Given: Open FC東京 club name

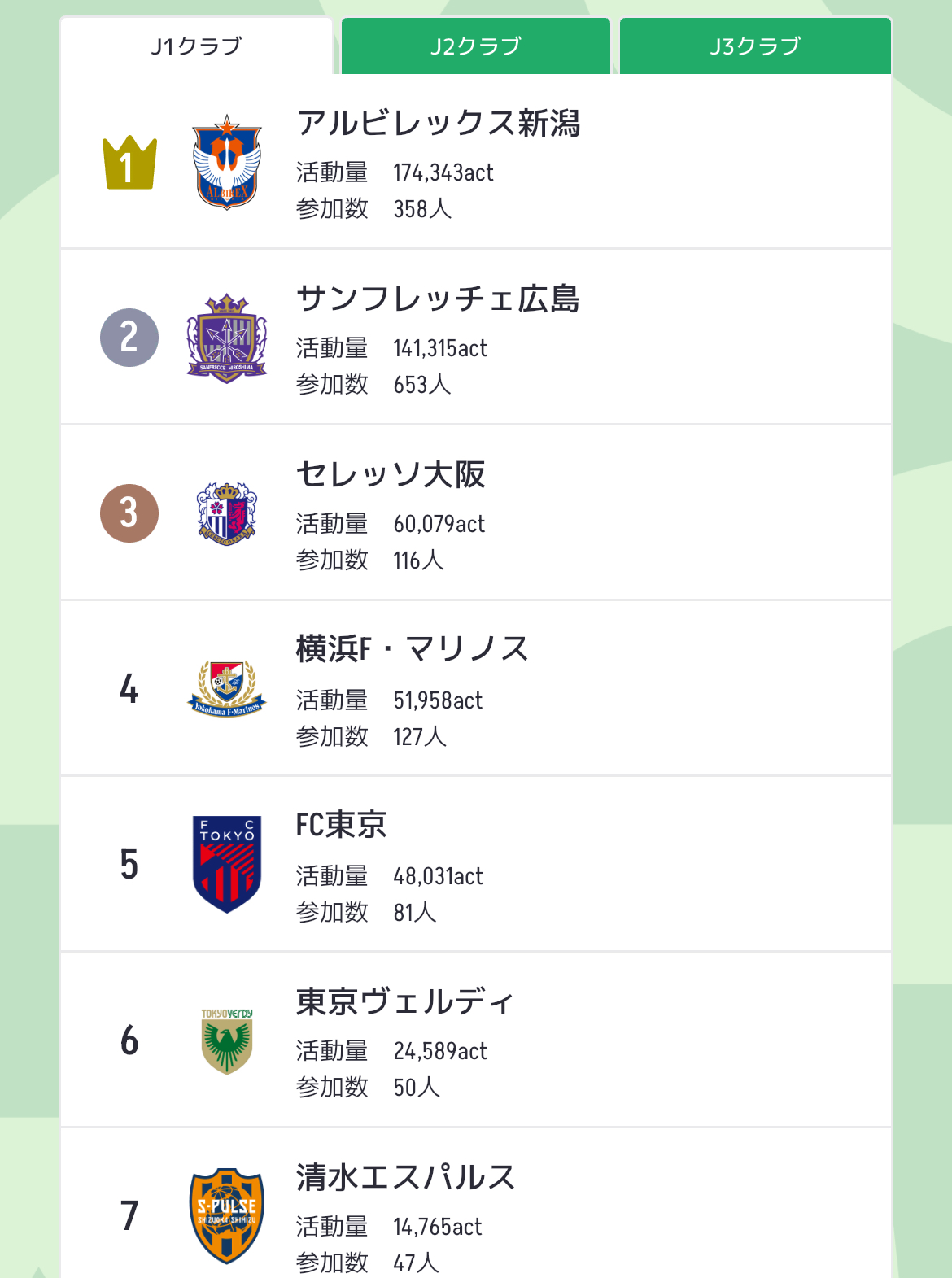Looking at the screenshot, I should coord(341,825).
